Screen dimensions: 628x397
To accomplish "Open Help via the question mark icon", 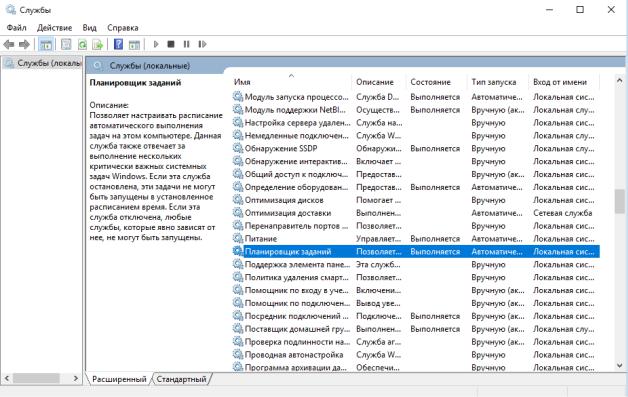I will pyautogui.click(x=118, y=44).
